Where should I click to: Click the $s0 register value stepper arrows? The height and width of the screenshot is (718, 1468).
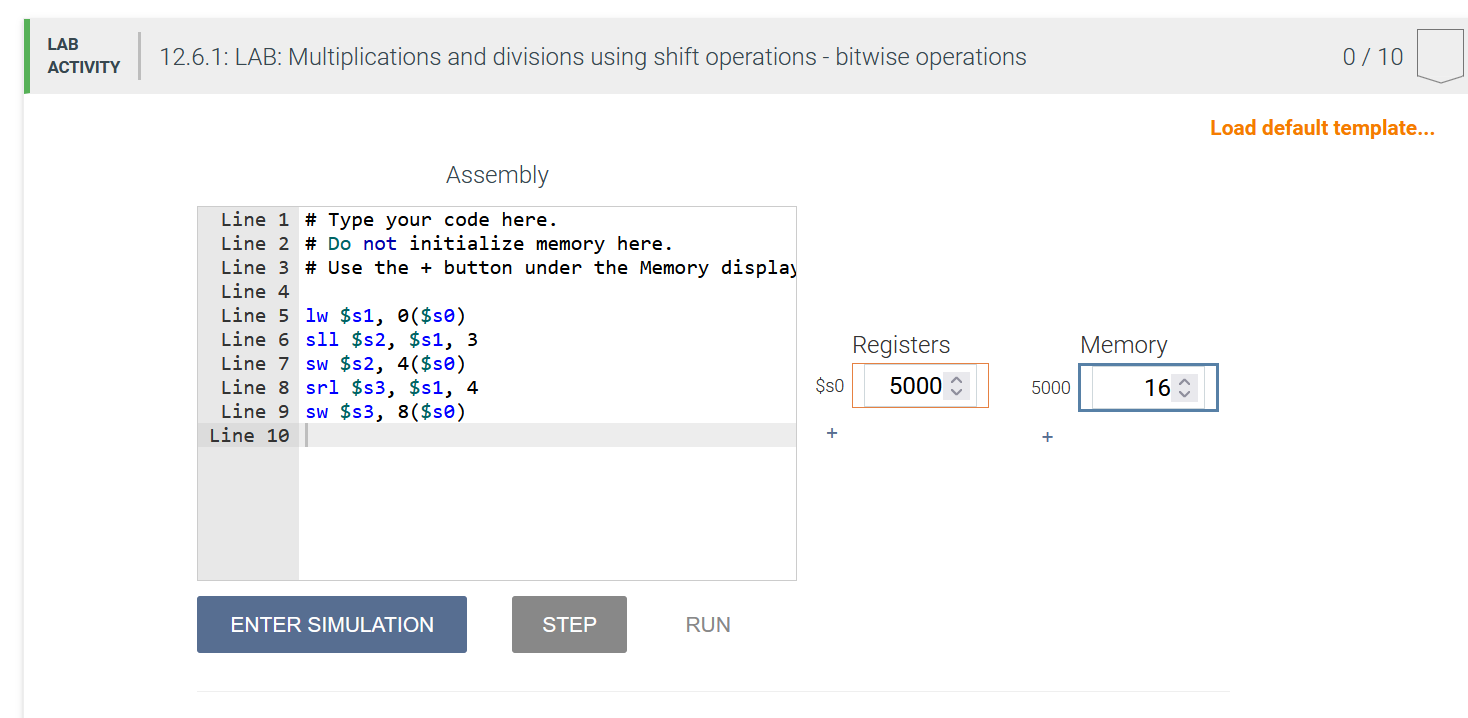(957, 386)
